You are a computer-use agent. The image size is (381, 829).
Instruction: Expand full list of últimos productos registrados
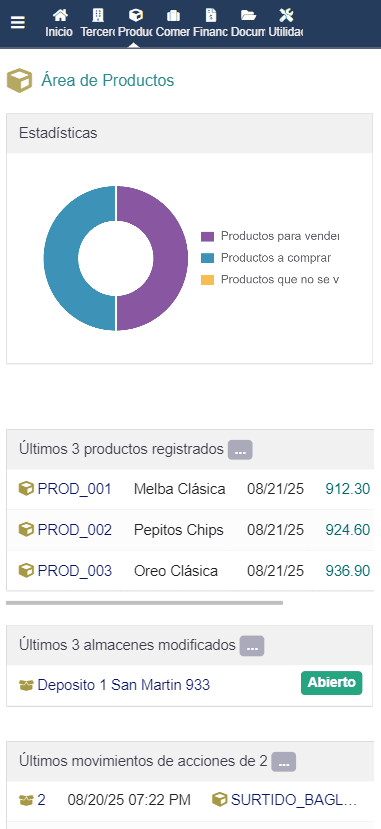(x=240, y=450)
